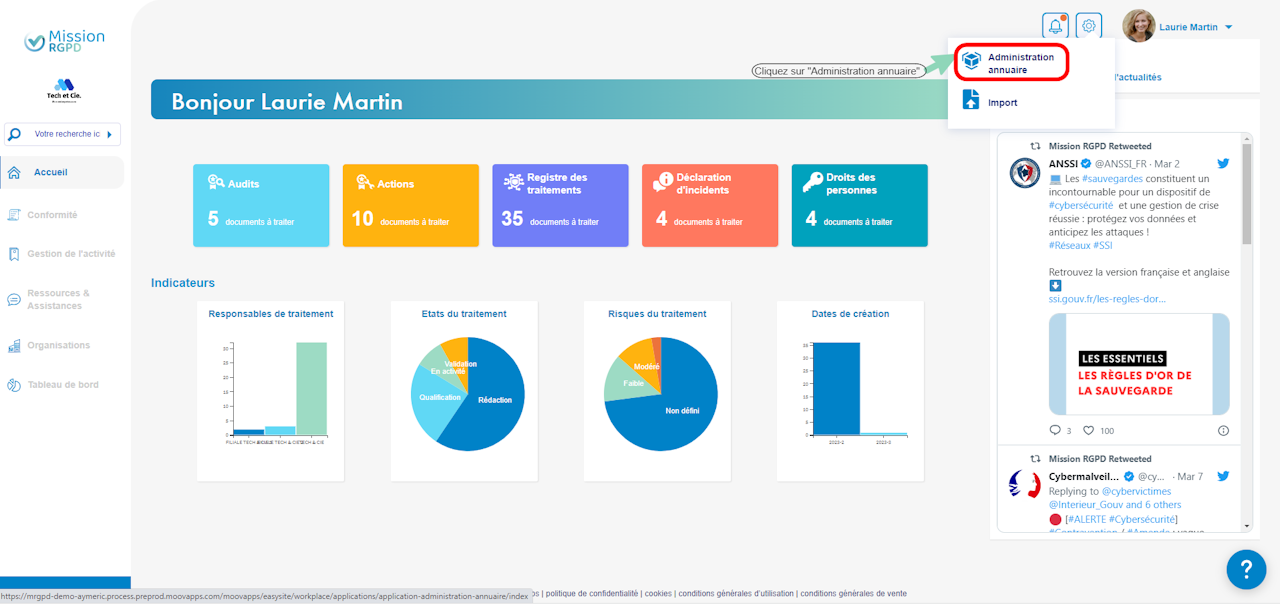
Task: Open the Audits card
Action: pos(261,205)
